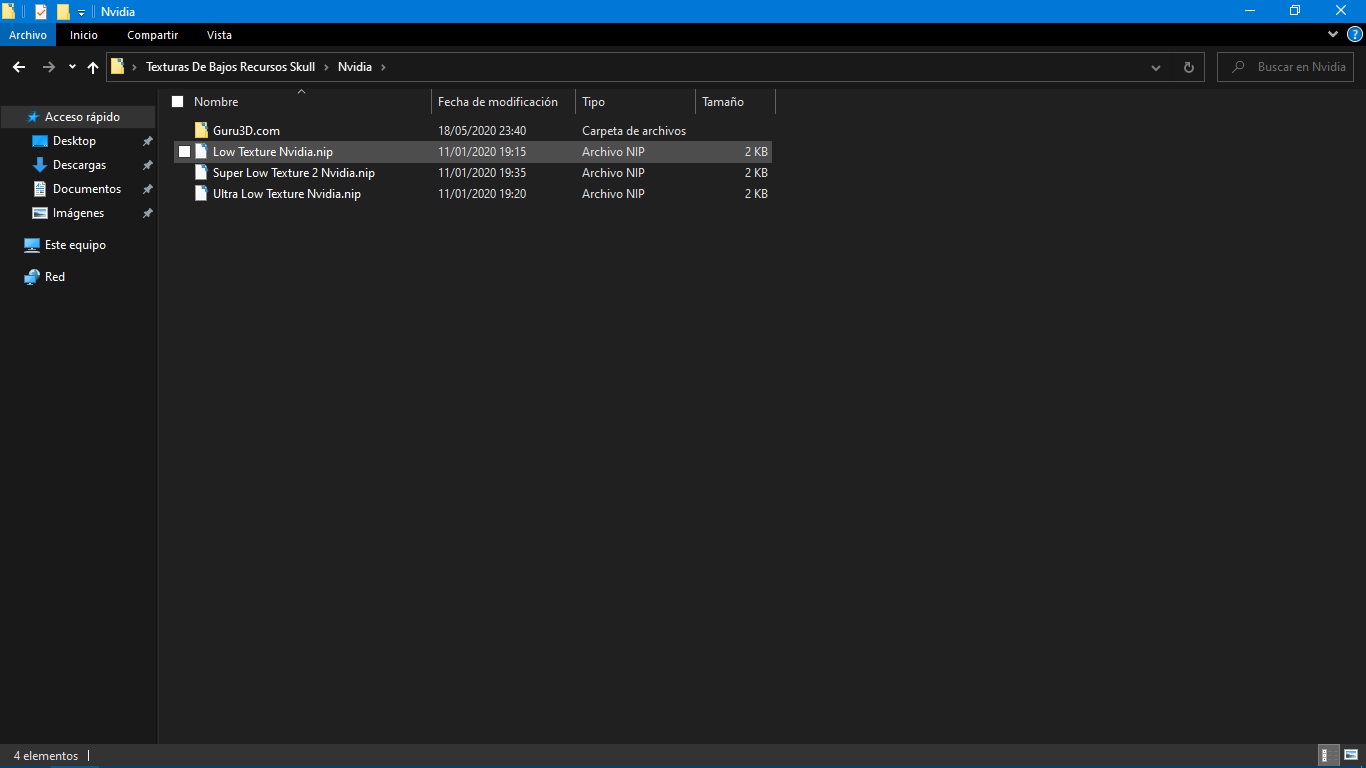Click the Nvidia breadcrumb in address bar
This screenshot has height=768, width=1366.
(x=355, y=67)
